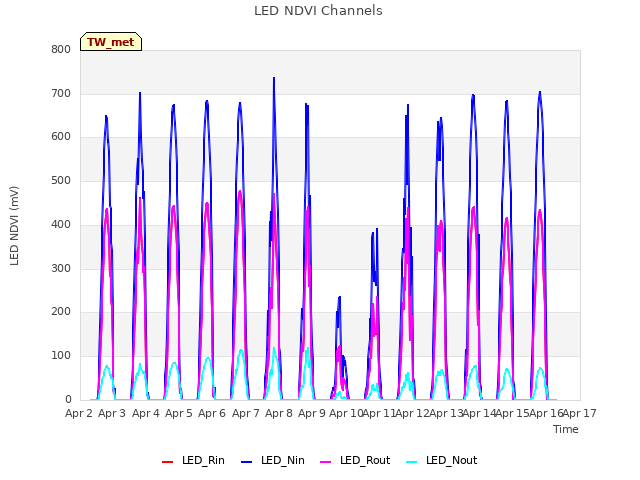Viewport: 640px width, 480px height.
Task: Click the Apr 17 x-axis tick label
Action: click(580, 413)
